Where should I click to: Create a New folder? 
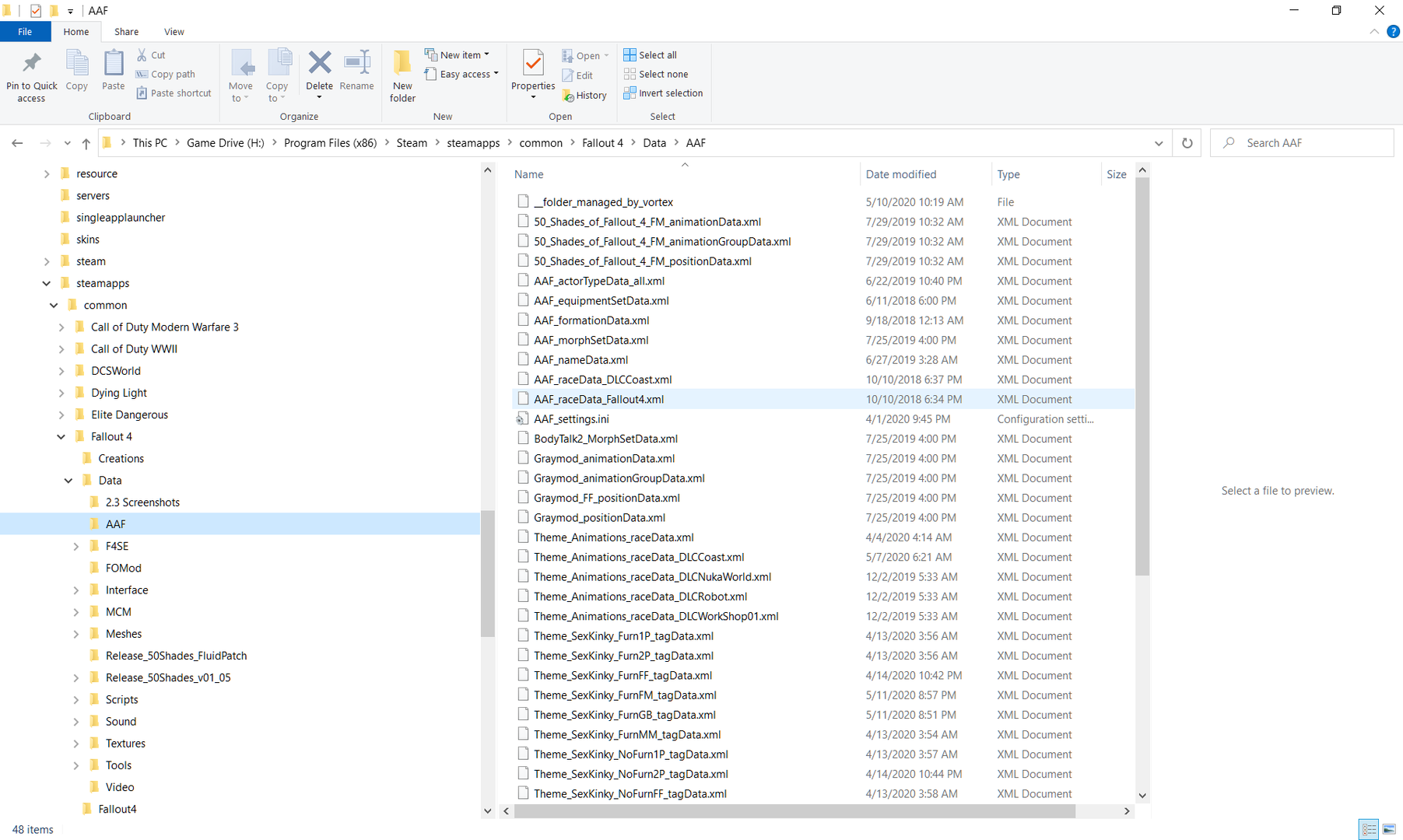pyautogui.click(x=402, y=76)
